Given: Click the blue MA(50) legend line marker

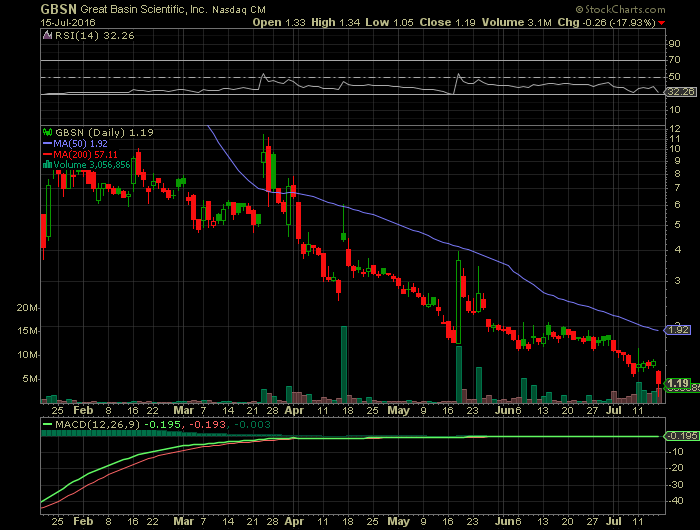Looking at the screenshot, I should [x=47, y=144].
